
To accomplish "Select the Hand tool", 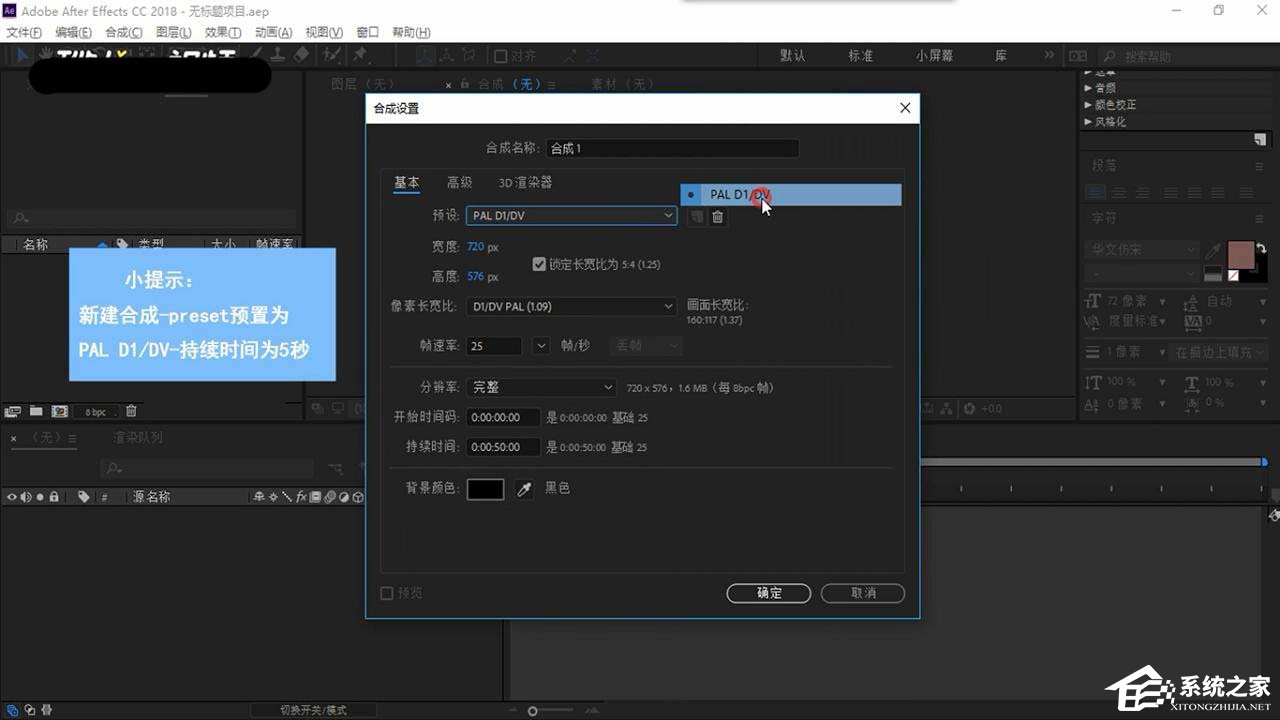I will tap(45, 55).
